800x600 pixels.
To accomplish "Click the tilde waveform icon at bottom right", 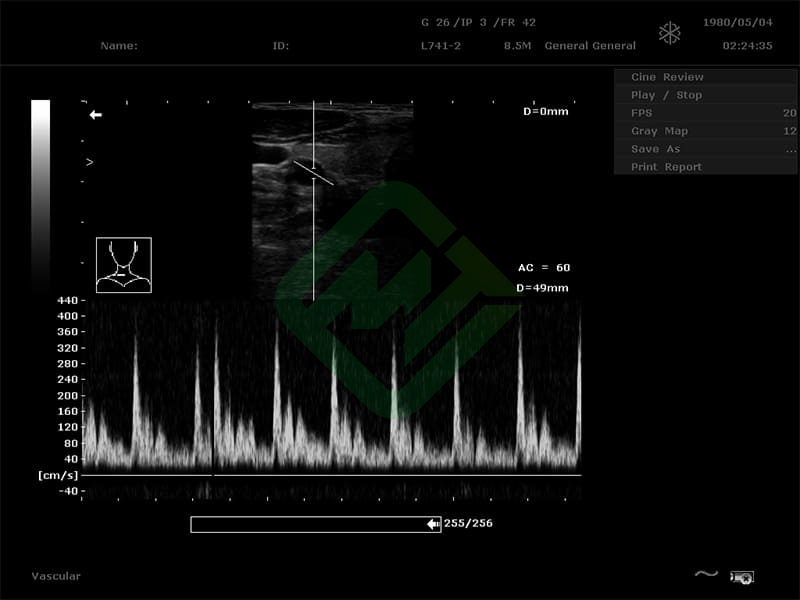I will coord(706,574).
